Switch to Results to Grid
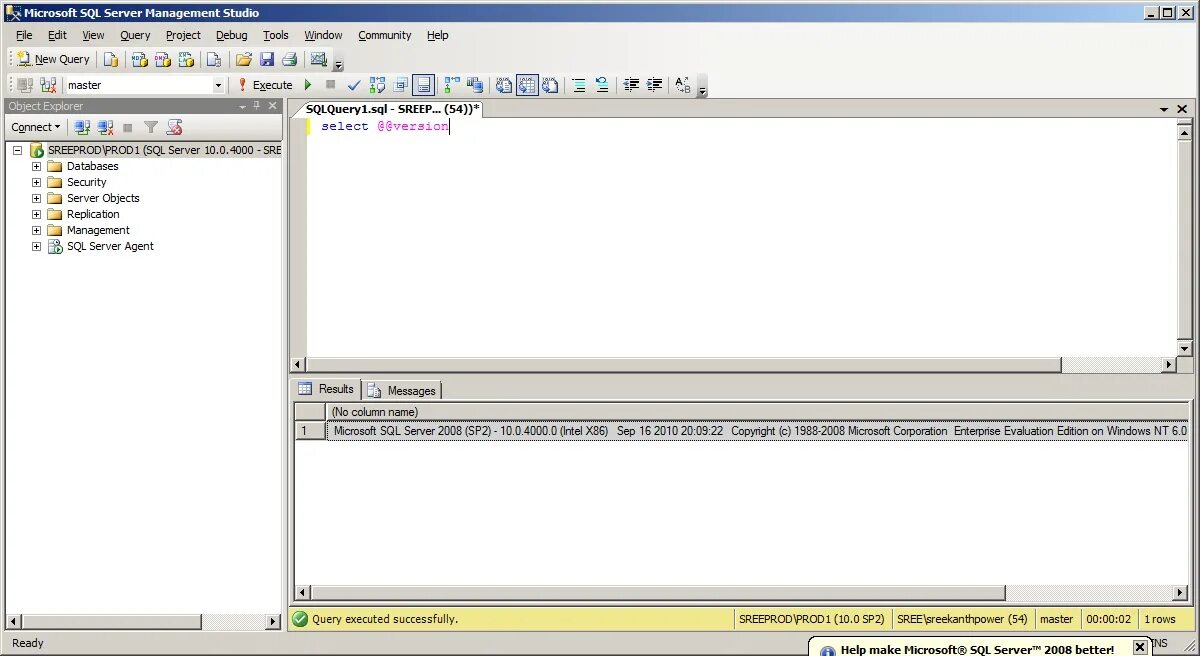The image size is (1200, 656). click(527, 85)
